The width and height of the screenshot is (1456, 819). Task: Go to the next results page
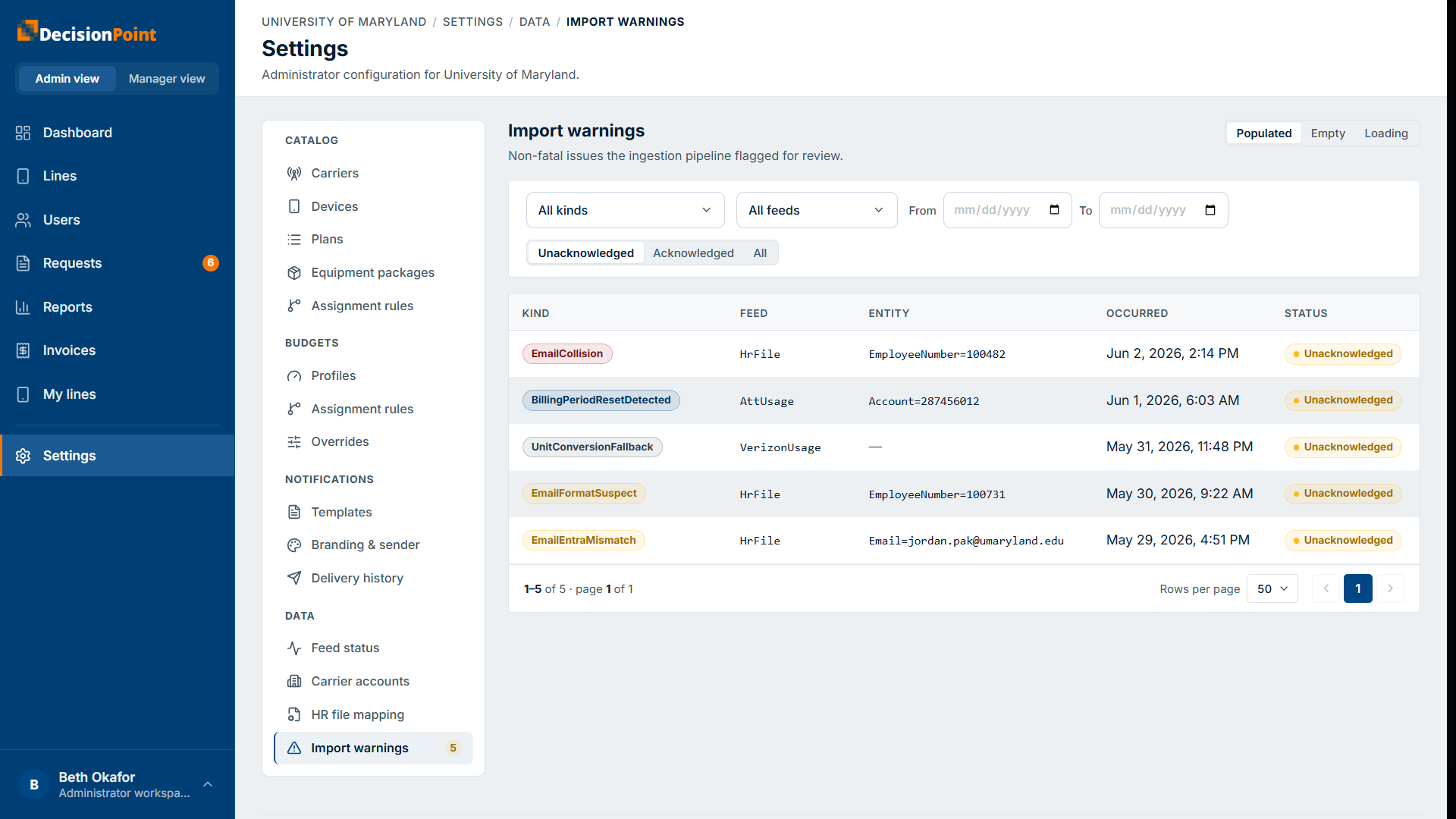(x=1390, y=589)
